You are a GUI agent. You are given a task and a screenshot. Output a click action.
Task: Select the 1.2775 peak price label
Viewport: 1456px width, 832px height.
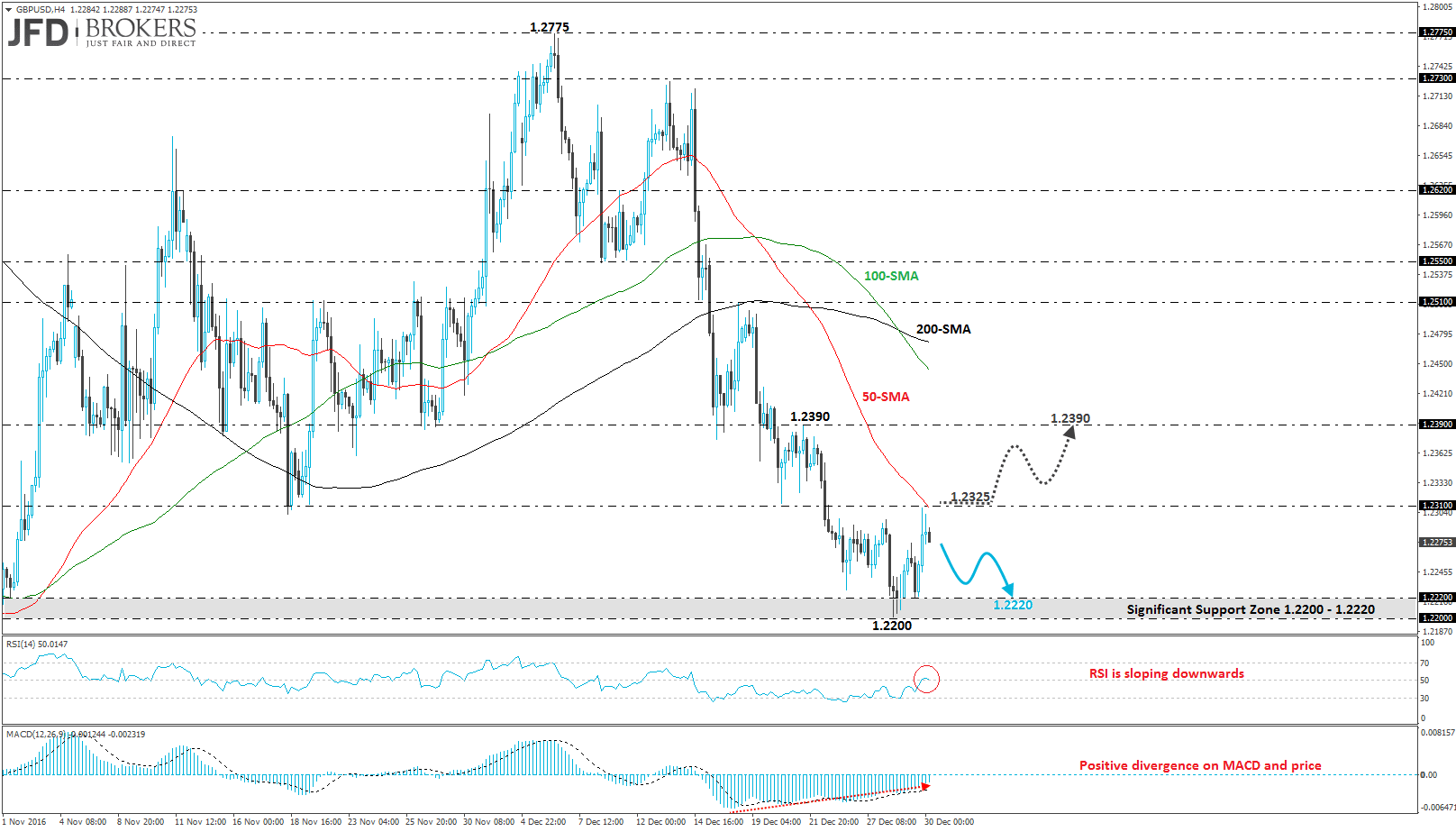pos(550,27)
